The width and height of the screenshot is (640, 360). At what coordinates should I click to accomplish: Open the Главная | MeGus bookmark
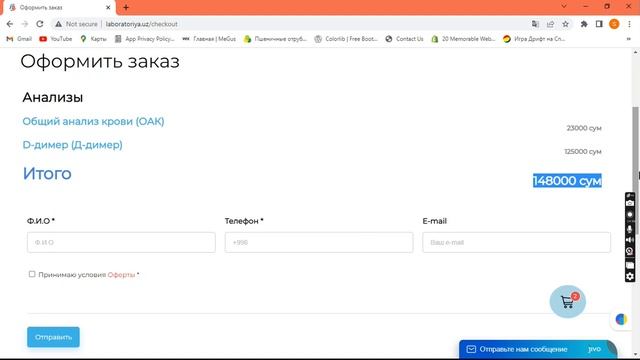[209, 39]
